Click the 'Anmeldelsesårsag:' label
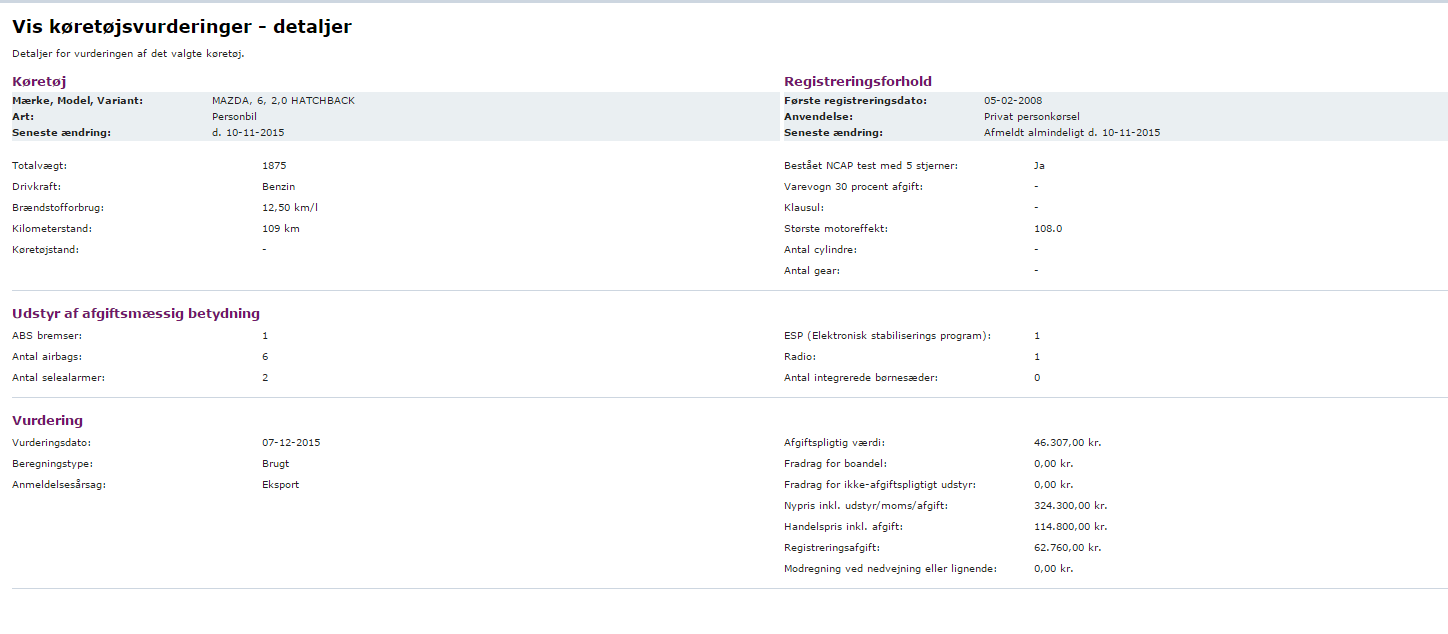This screenshot has height=634, width=1448. [59, 484]
